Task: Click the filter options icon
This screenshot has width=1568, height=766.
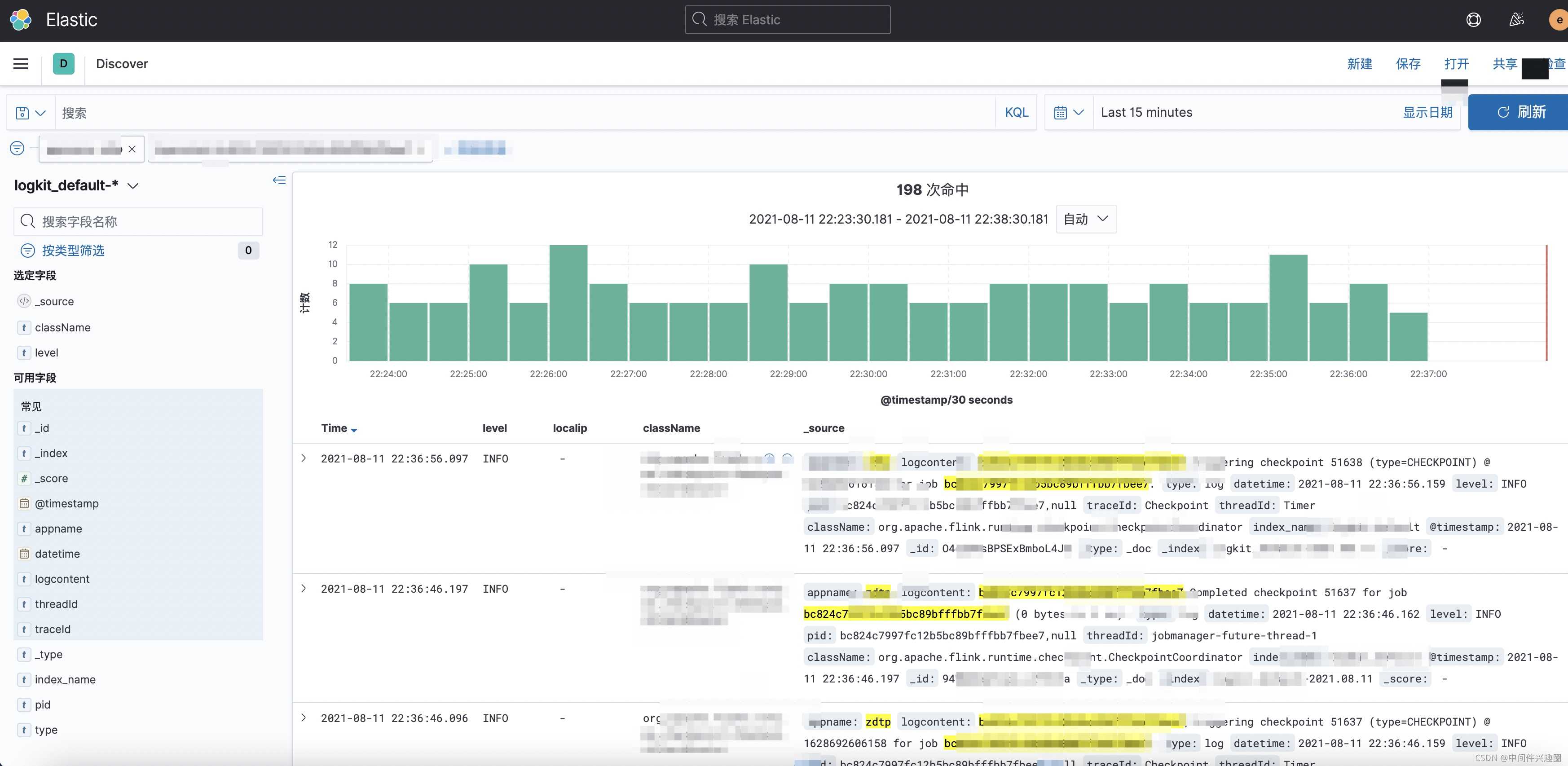Action: click(17, 148)
